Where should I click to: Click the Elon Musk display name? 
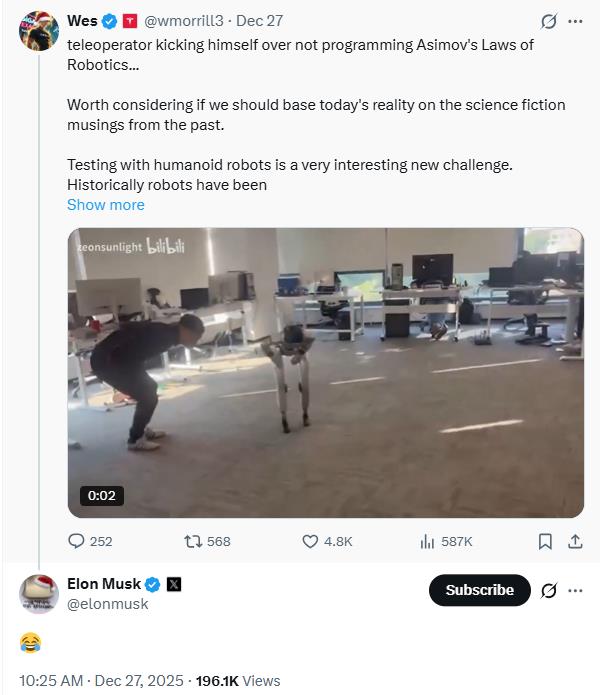point(104,584)
